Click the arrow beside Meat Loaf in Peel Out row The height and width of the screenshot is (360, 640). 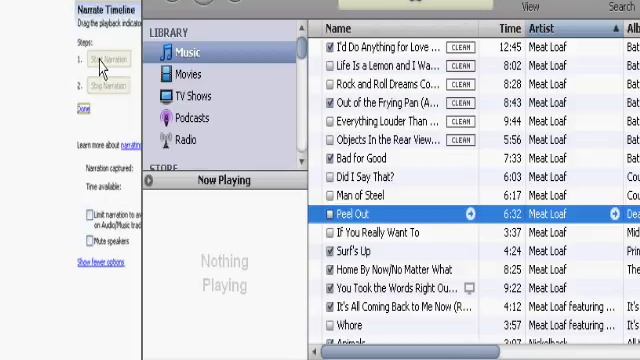click(x=615, y=214)
